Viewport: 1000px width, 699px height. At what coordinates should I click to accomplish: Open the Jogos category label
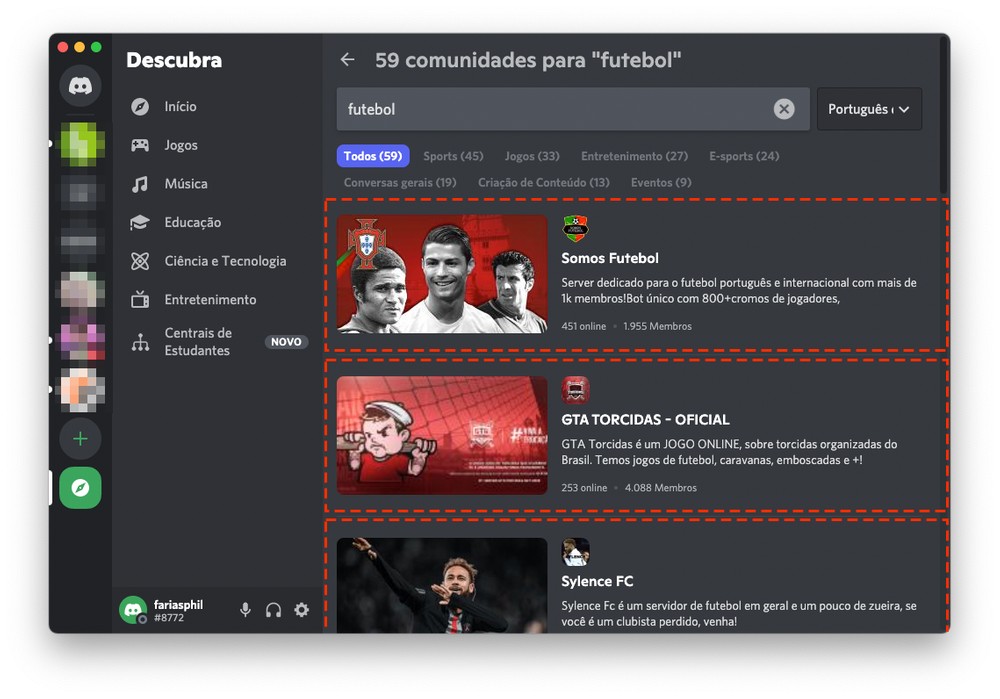click(181, 145)
